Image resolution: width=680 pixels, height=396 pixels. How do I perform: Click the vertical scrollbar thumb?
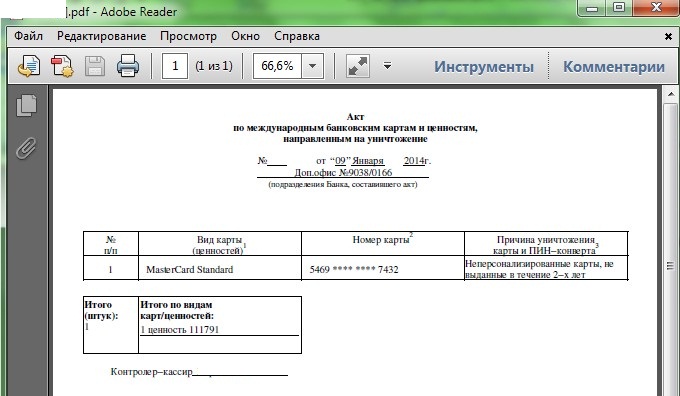click(x=671, y=249)
